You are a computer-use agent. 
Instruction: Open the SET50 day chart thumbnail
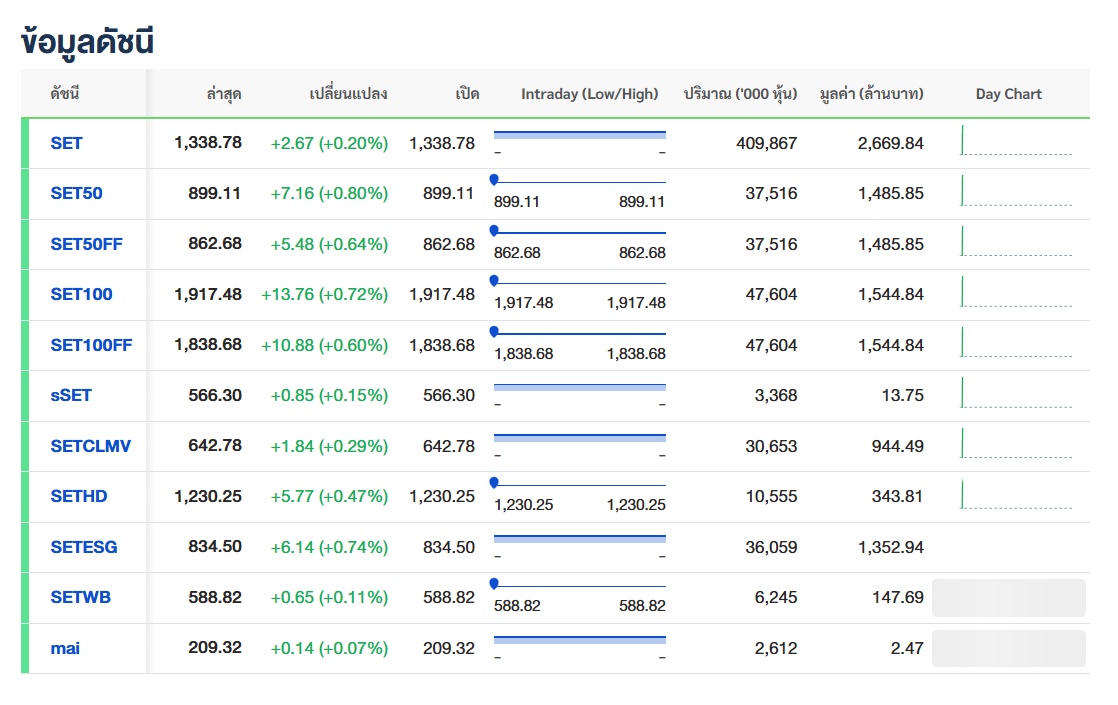pos(1015,192)
